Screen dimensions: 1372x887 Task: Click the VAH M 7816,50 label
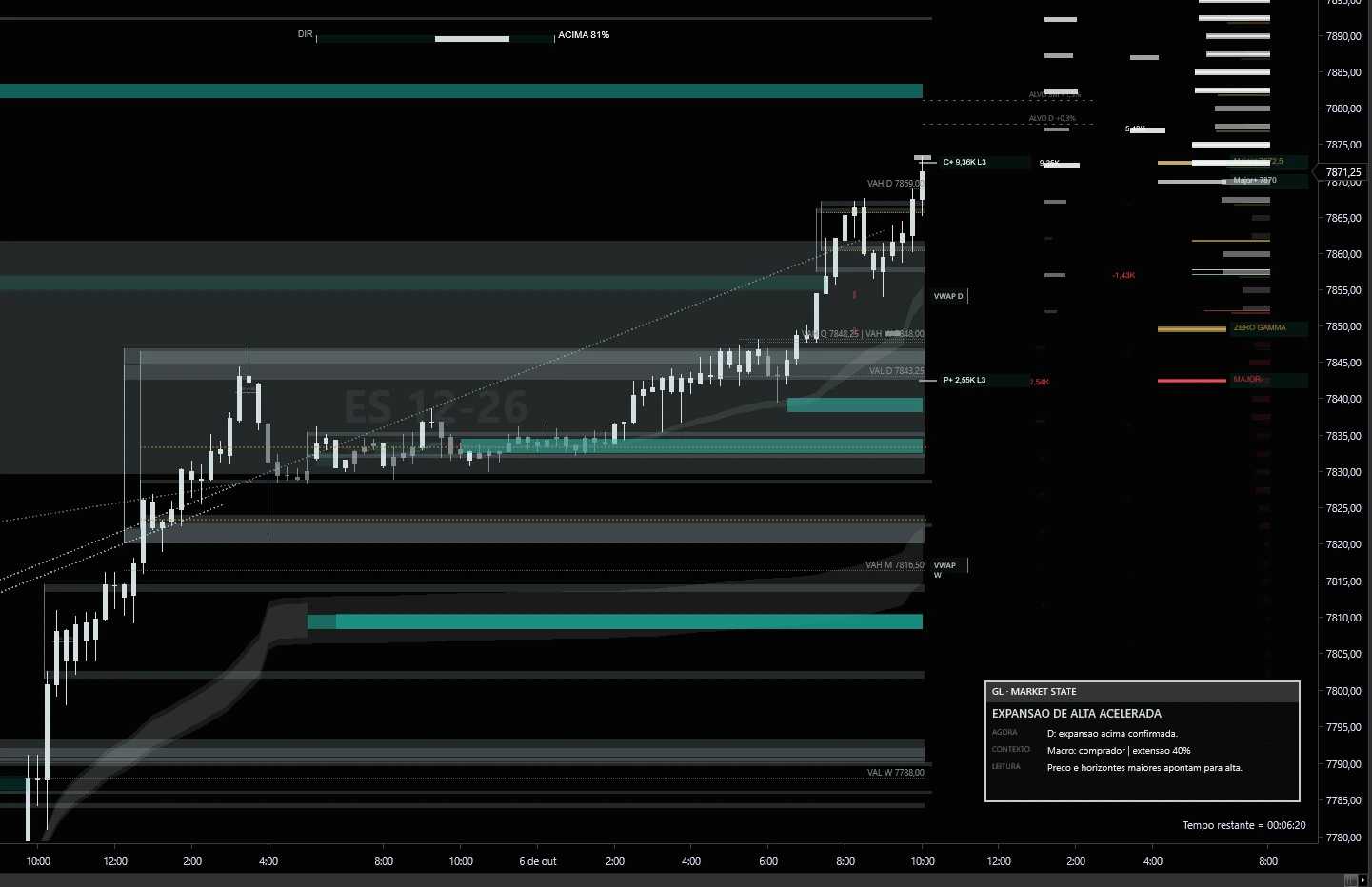[895, 565]
